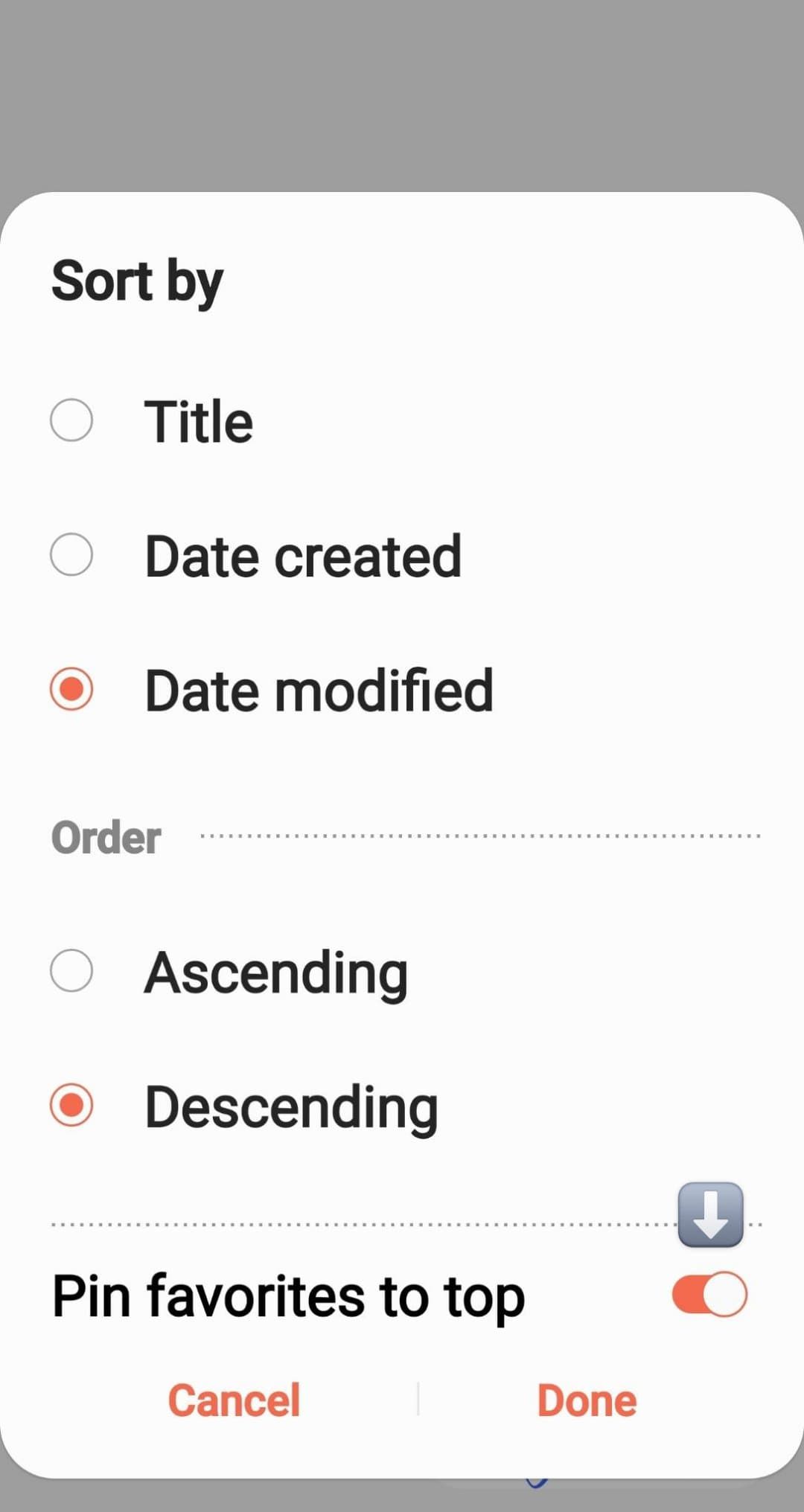Screen dimensions: 804x1512
Task: Choose the Date created radio circle
Action: point(71,554)
